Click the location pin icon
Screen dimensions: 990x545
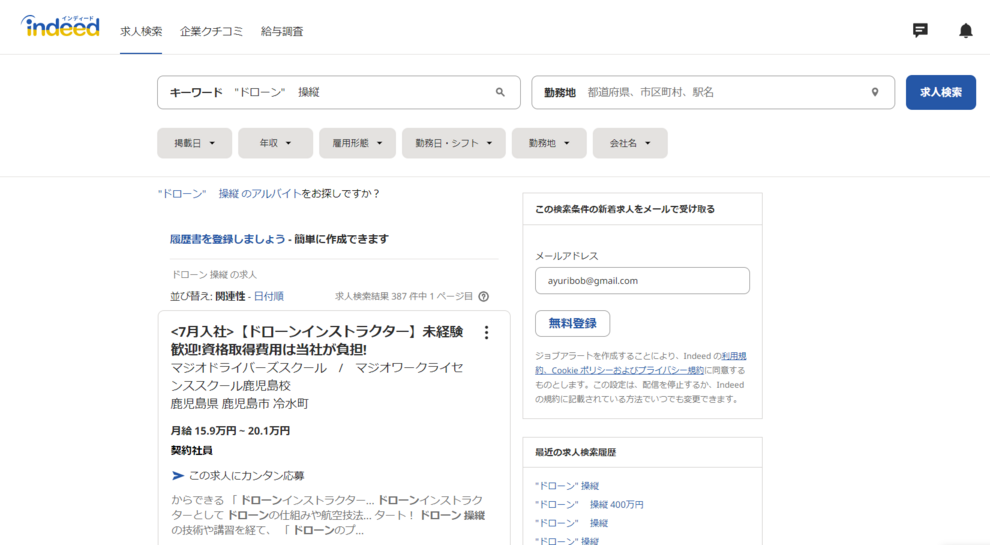click(874, 92)
